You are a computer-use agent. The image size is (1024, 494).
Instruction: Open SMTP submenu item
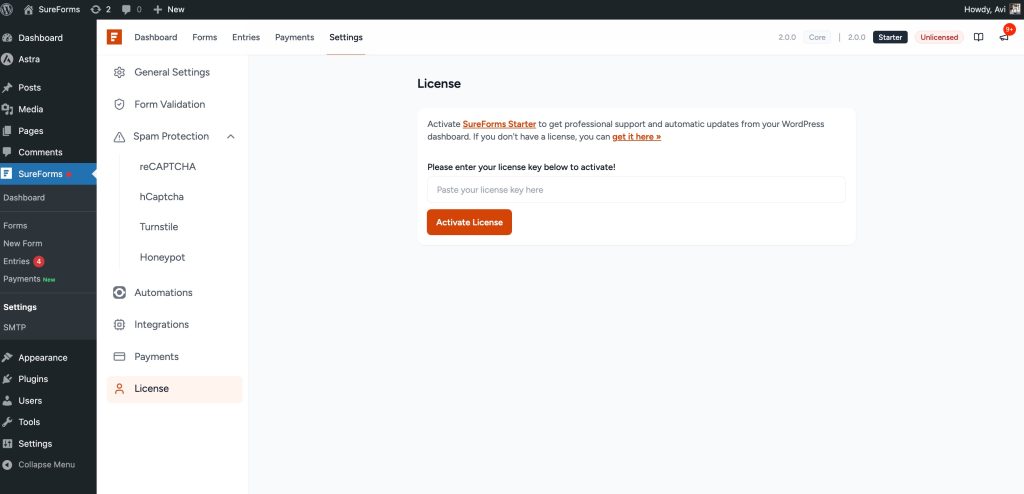(x=14, y=327)
